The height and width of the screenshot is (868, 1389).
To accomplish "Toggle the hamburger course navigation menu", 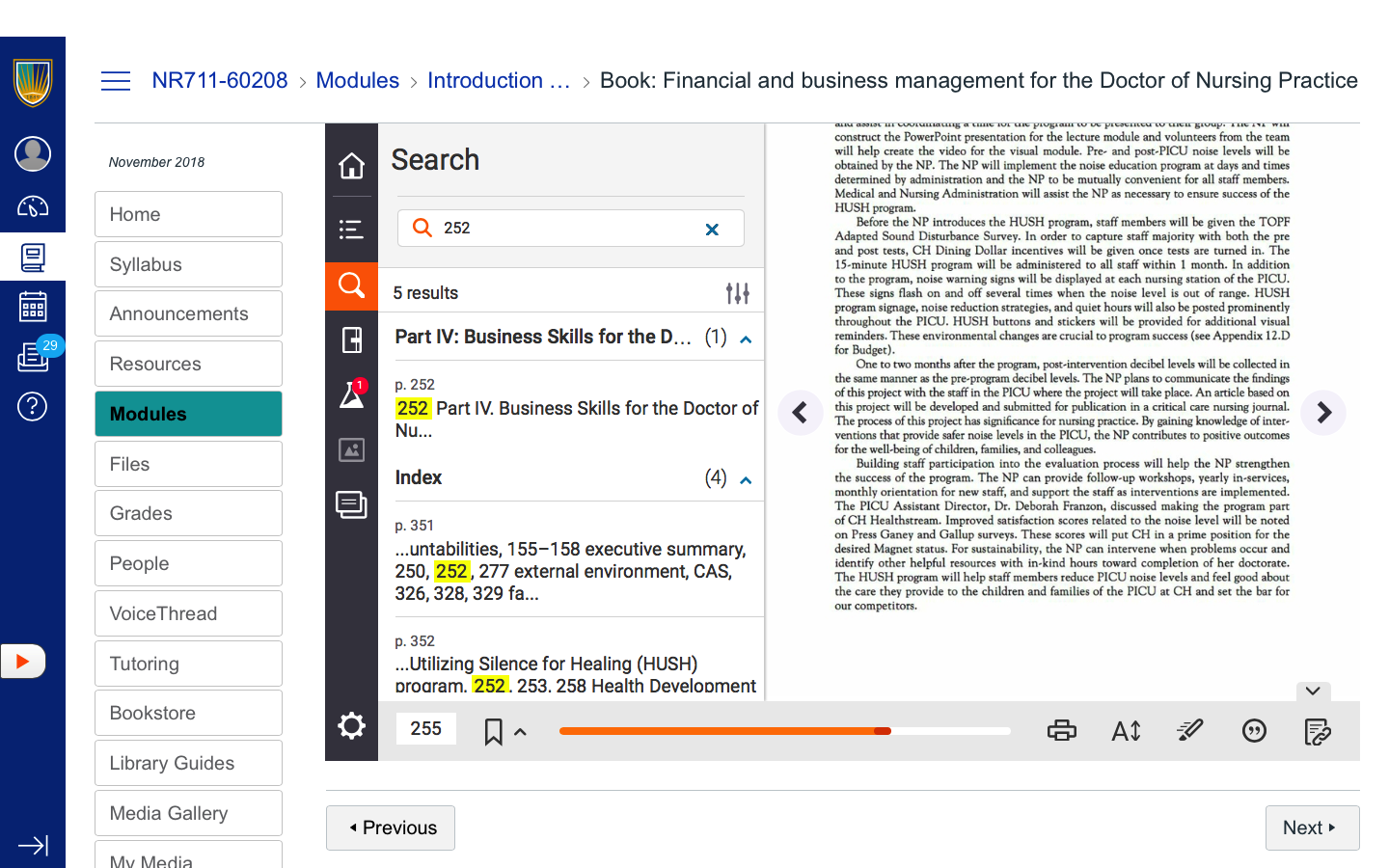I will [x=116, y=81].
